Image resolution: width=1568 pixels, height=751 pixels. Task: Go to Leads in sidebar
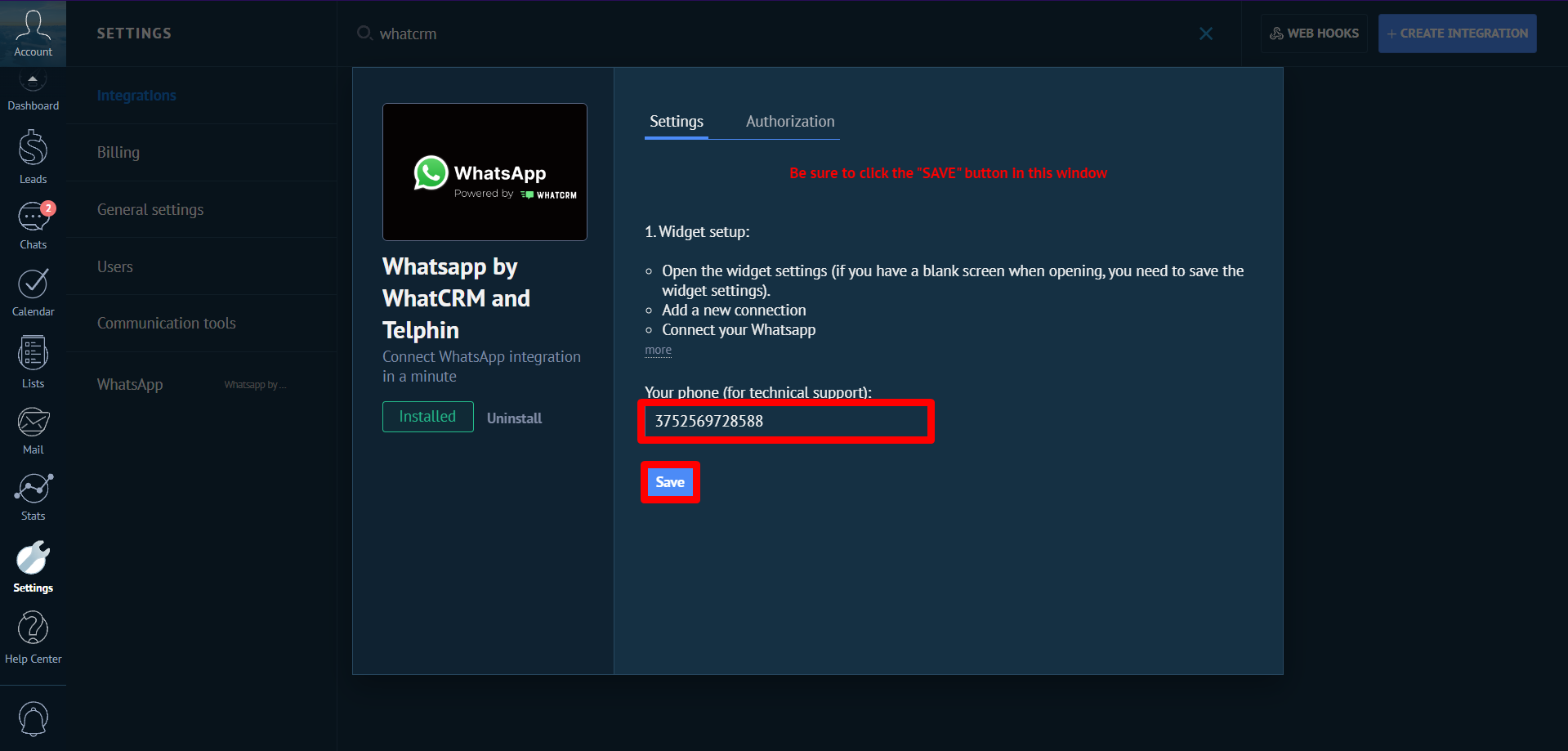(x=33, y=157)
